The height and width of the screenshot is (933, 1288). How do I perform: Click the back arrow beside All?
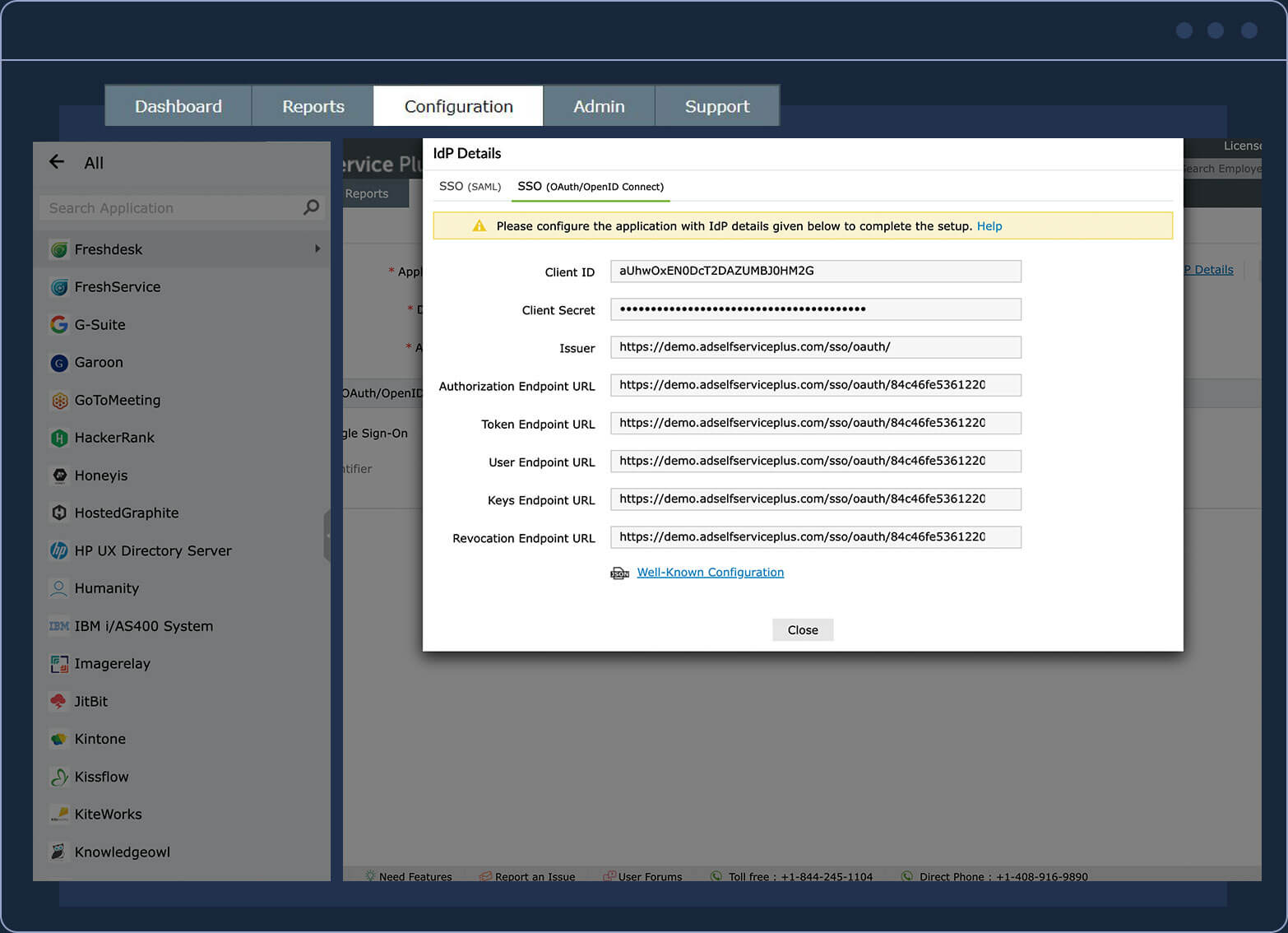tap(56, 162)
